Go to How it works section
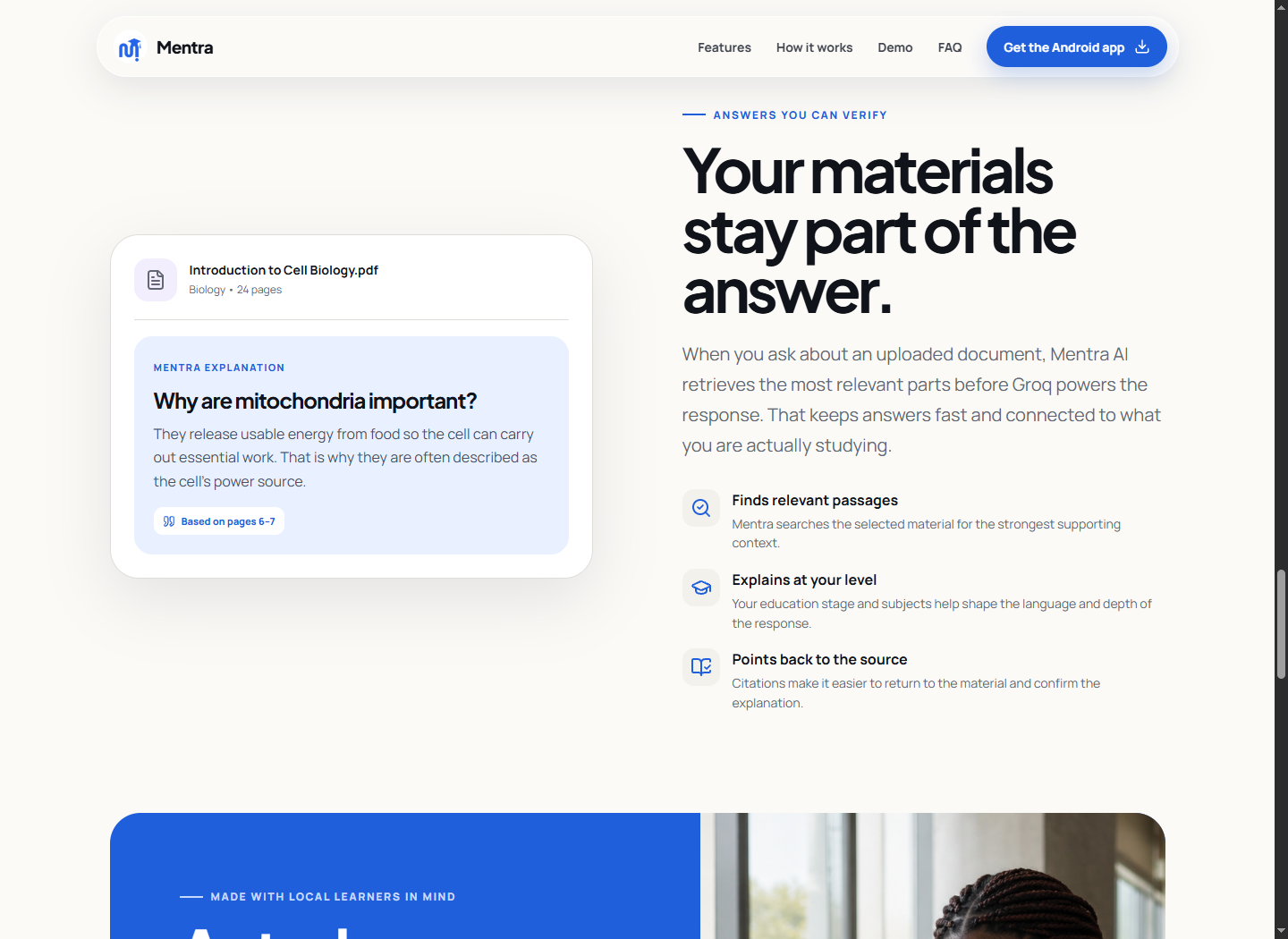The width and height of the screenshot is (1288, 939). click(814, 47)
